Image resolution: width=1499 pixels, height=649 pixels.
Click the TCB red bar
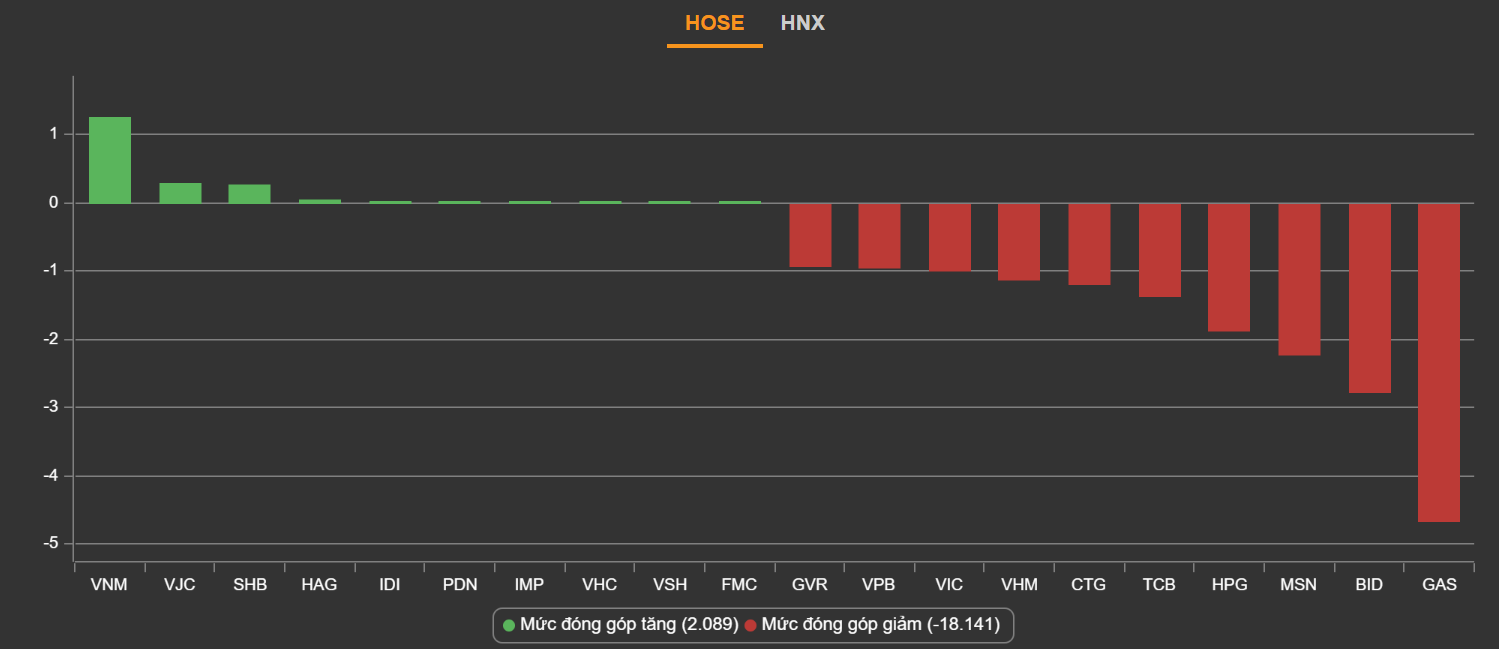[1159, 250]
